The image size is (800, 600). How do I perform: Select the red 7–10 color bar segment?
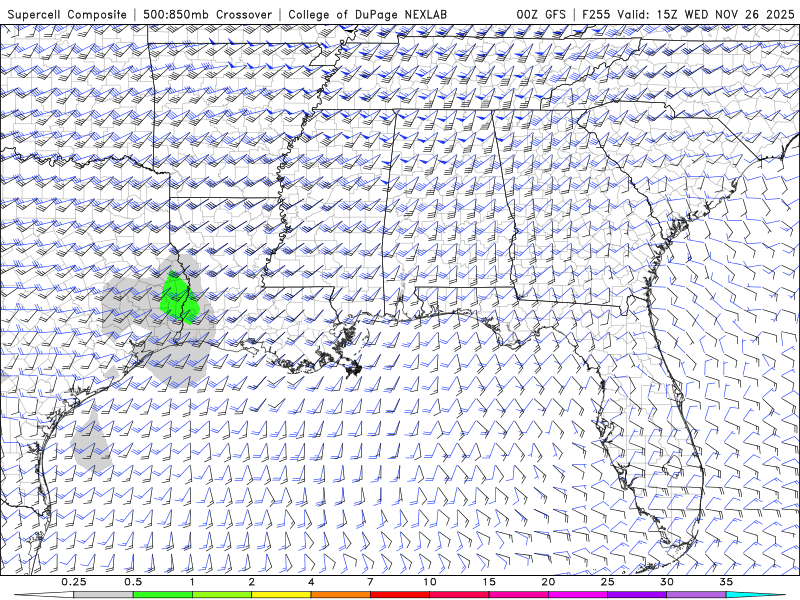point(399,595)
